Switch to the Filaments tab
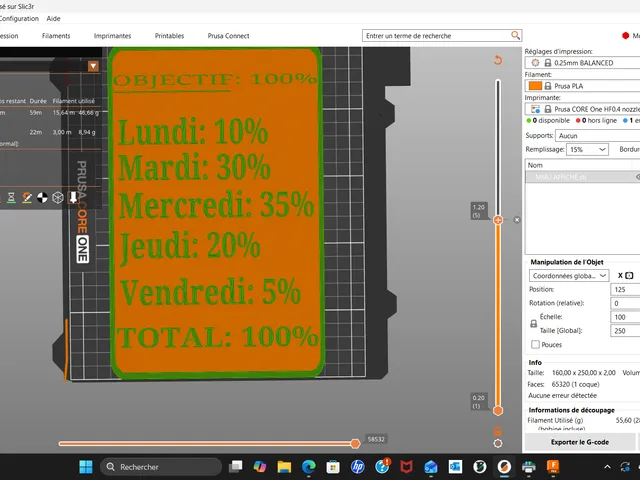Screen dimensions: 640x480 pyautogui.click(x=56, y=36)
